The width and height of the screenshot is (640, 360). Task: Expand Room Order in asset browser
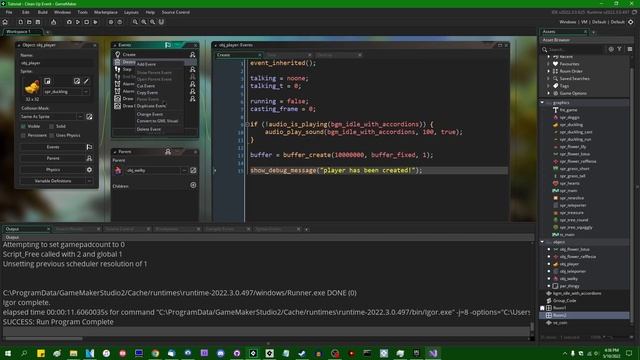coord(549,71)
